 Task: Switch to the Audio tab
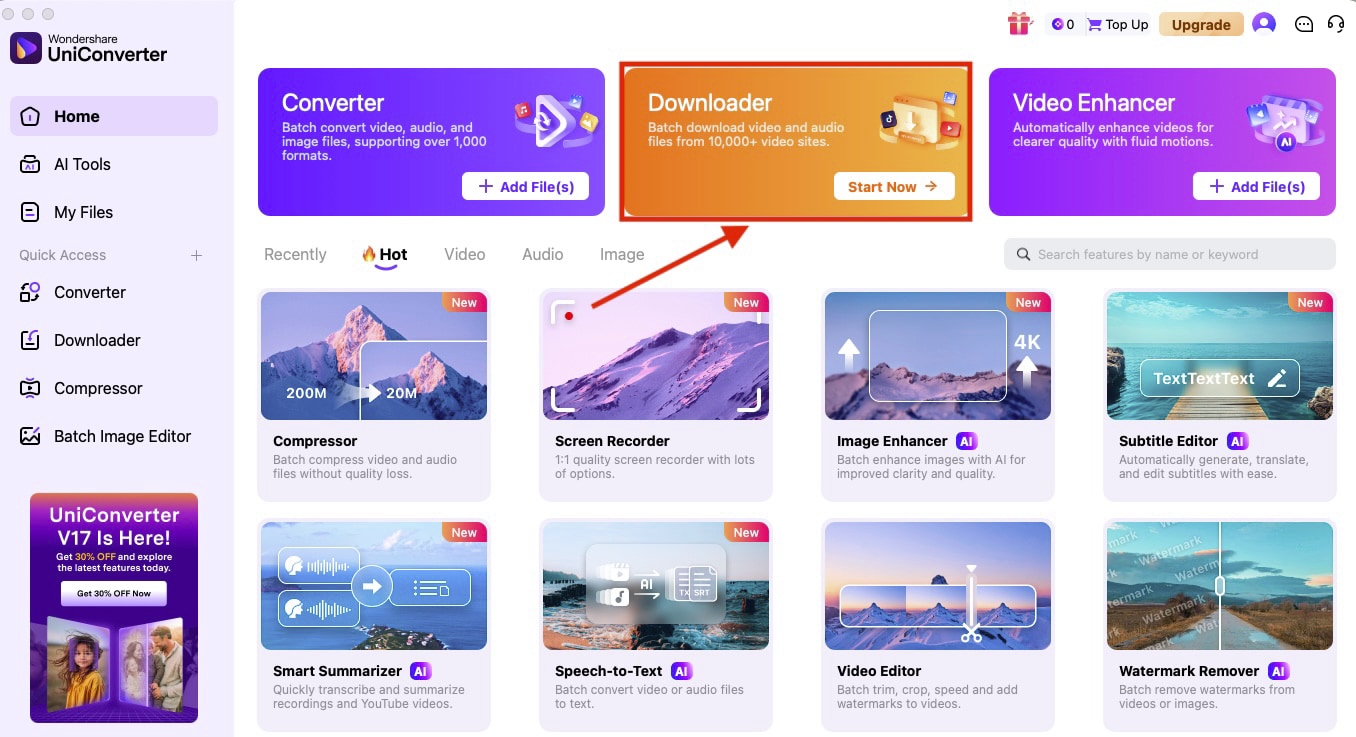[x=543, y=255]
